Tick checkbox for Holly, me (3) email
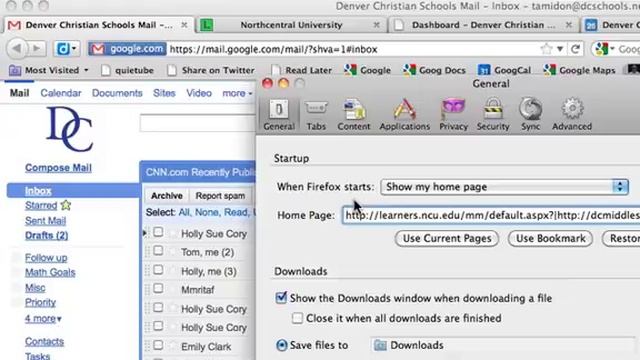Viewport: 640px width, 360px height. point(158,270)
